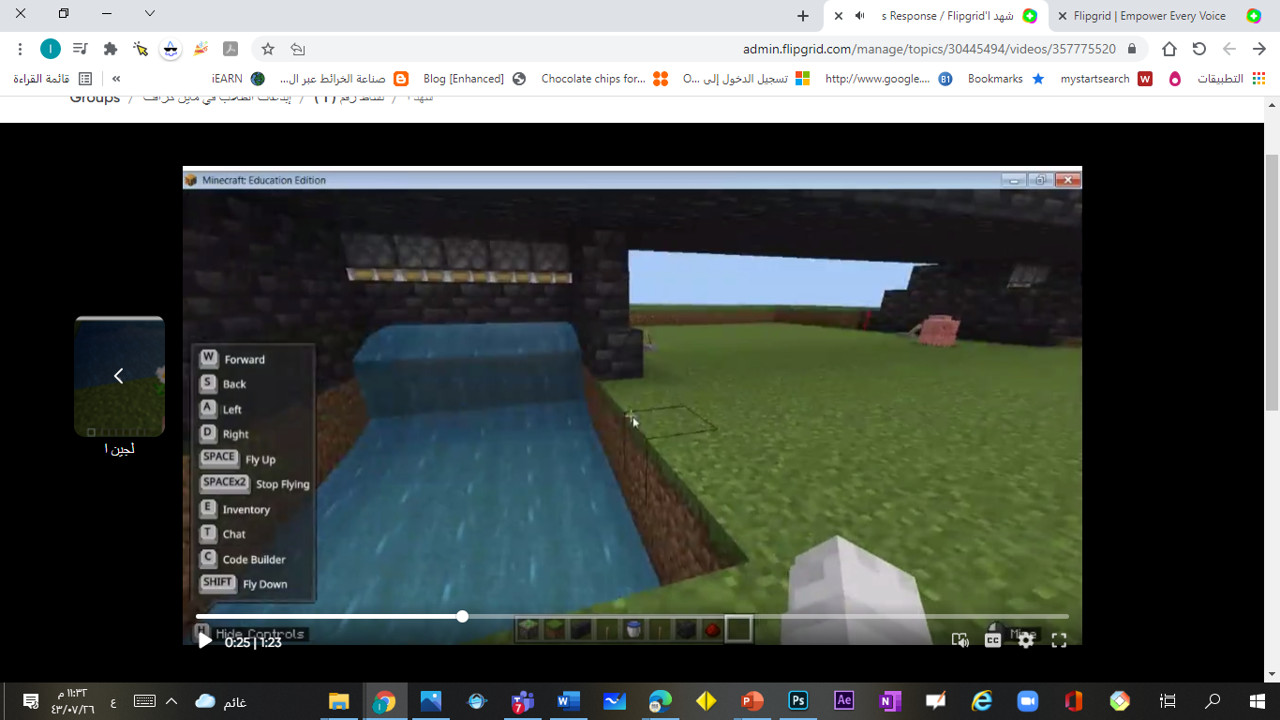Open Microsoft Word from the taskbar
Viewport: 1280px width, 720px height.
tap(568, 701)
